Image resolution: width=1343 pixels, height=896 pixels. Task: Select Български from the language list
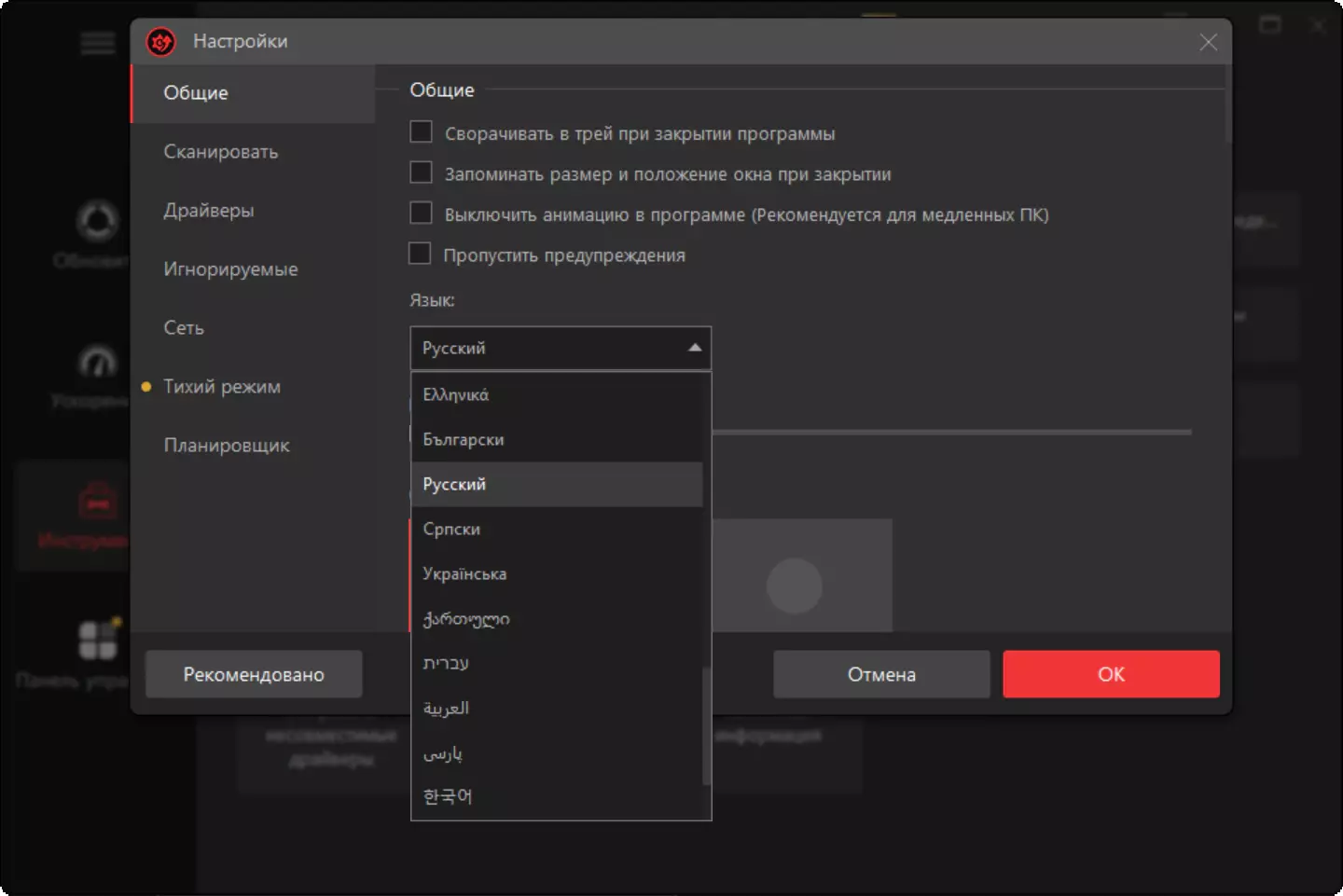coord(464,439)
